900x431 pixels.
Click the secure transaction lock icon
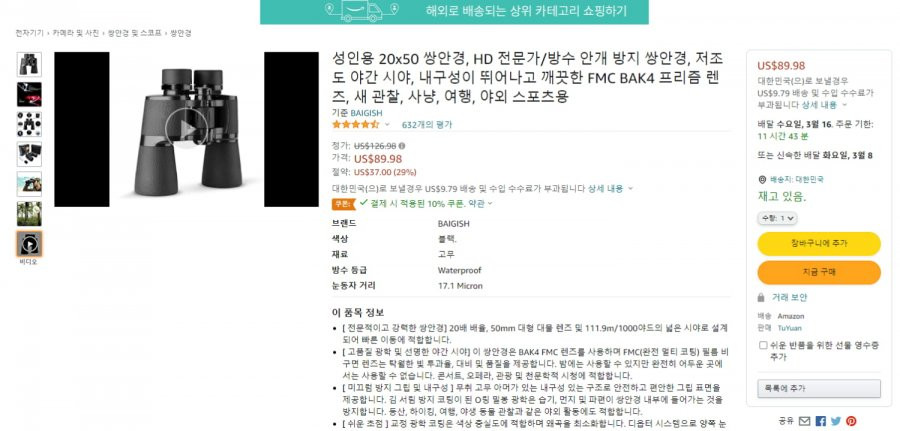coord(761,297)
